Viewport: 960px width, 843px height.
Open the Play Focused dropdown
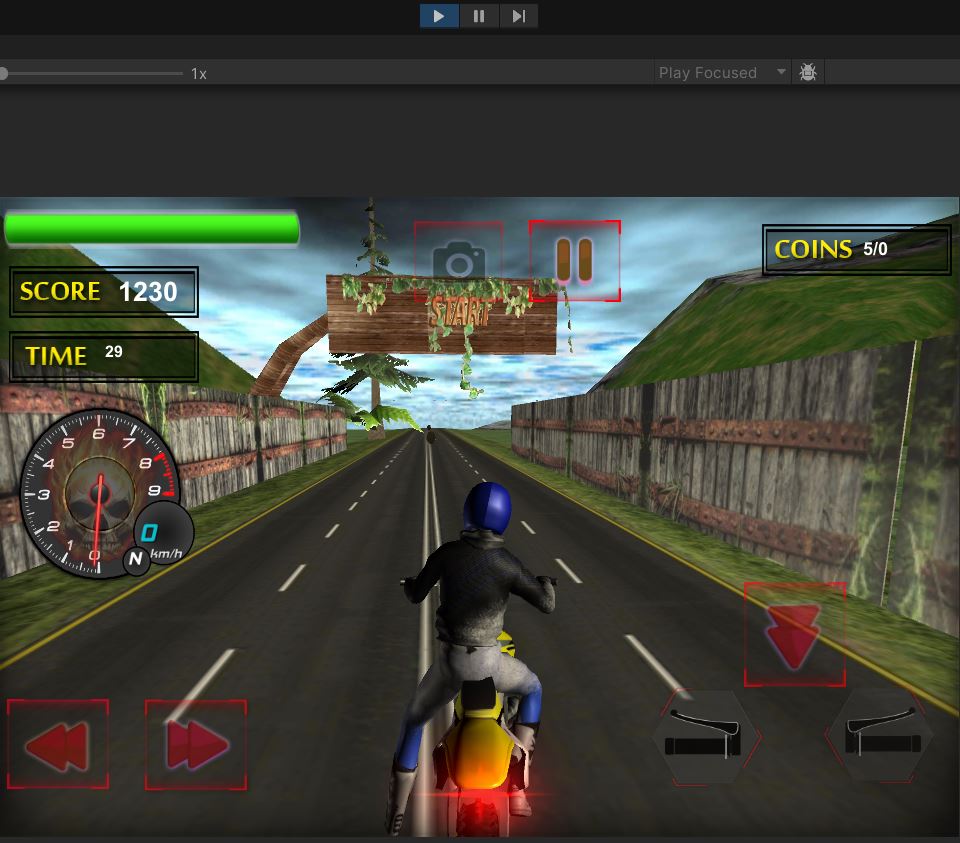click(722, 73)
